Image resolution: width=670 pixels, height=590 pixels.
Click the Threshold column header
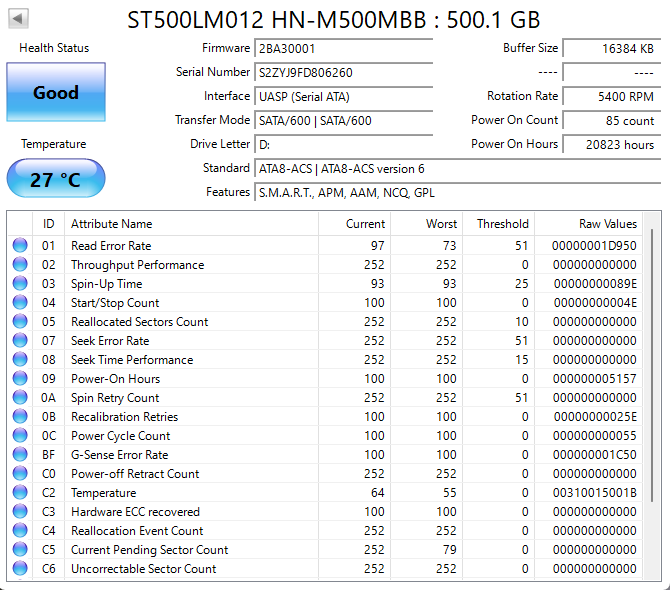[502, 224]
